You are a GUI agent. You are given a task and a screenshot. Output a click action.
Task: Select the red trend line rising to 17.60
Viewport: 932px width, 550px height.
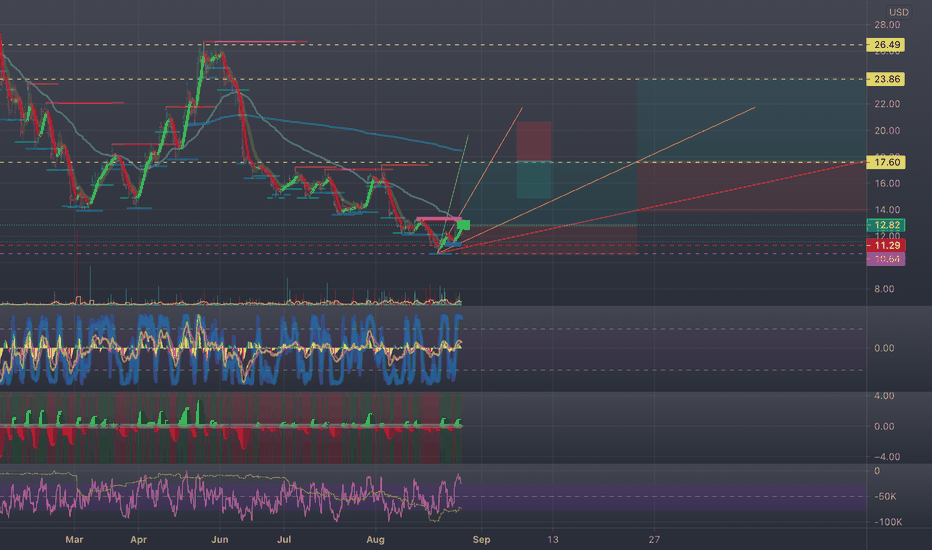click(x=654, y=207)
